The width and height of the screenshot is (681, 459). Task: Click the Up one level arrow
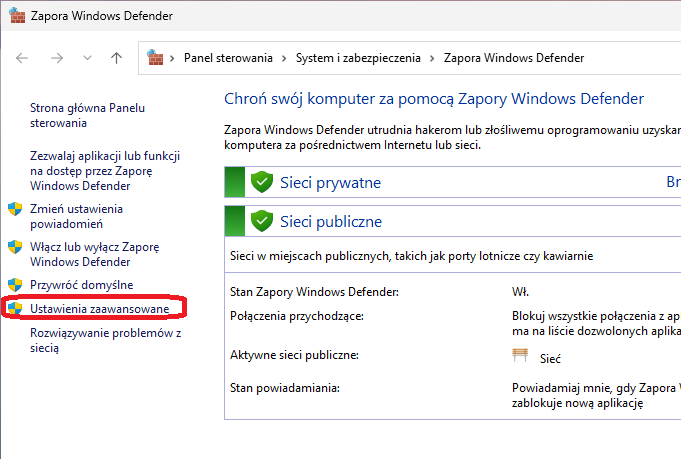pyautogui.click(x=116, y=58)
